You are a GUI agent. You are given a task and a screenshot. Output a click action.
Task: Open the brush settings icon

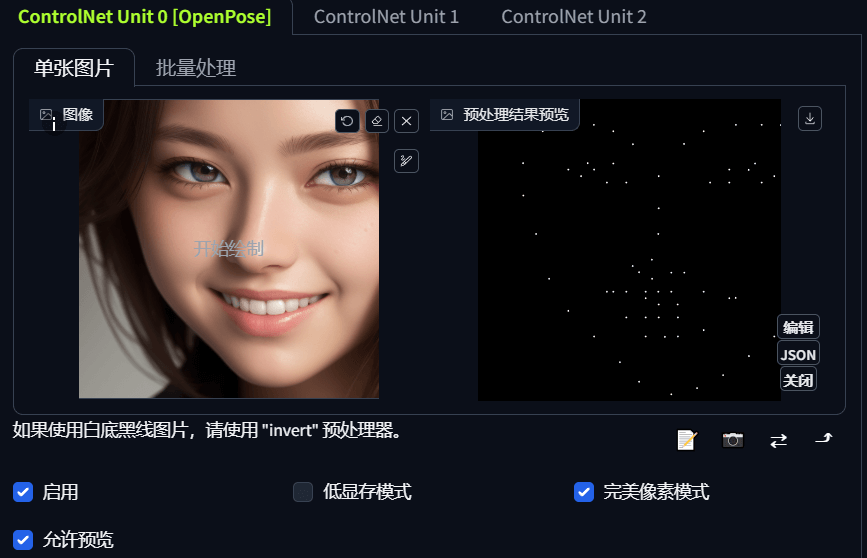406,161
